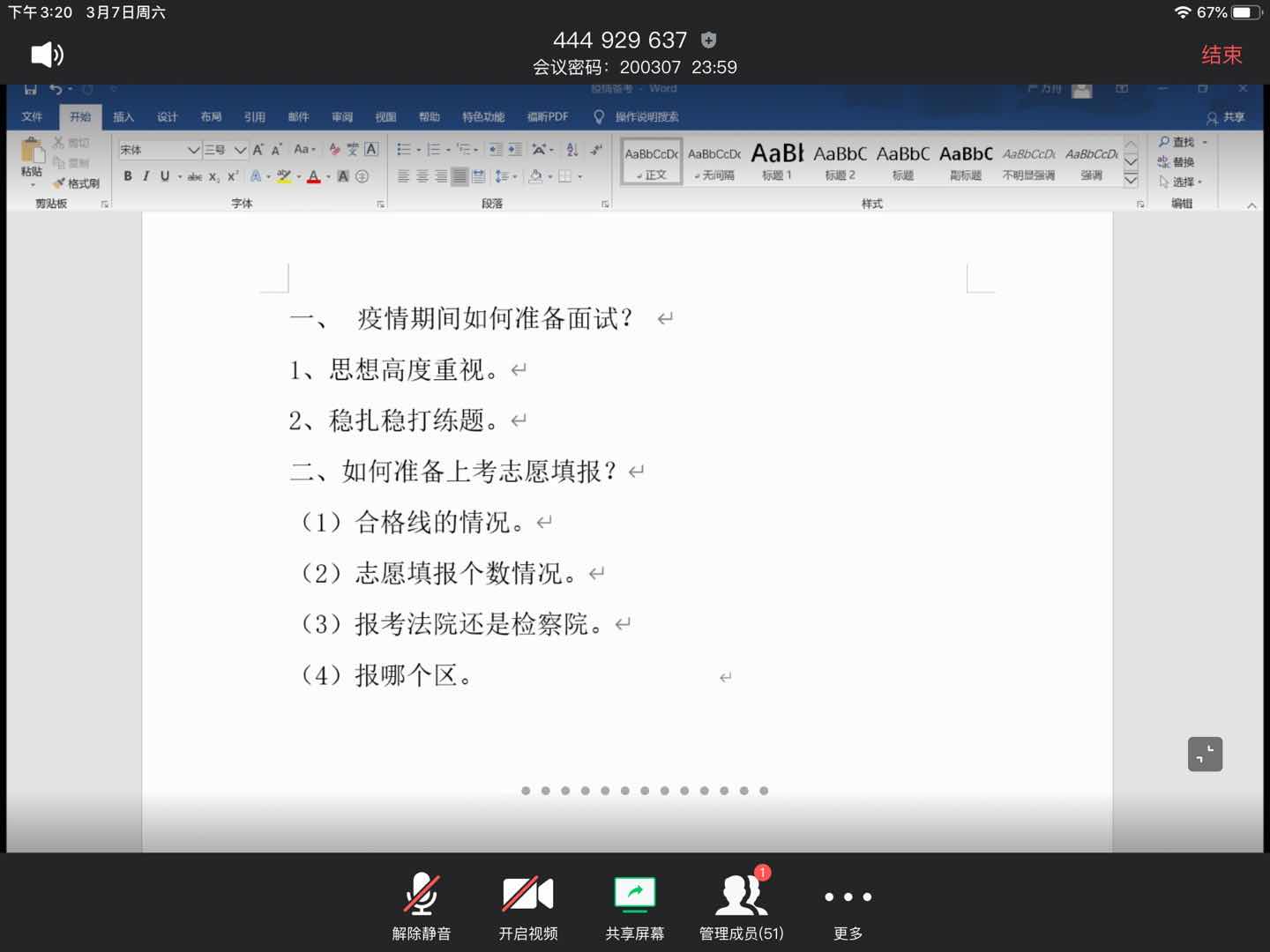The width and height of the screenshot is (1270, 952).
Task: Switch to the 插入 ribbon tab
Action: 123,116
